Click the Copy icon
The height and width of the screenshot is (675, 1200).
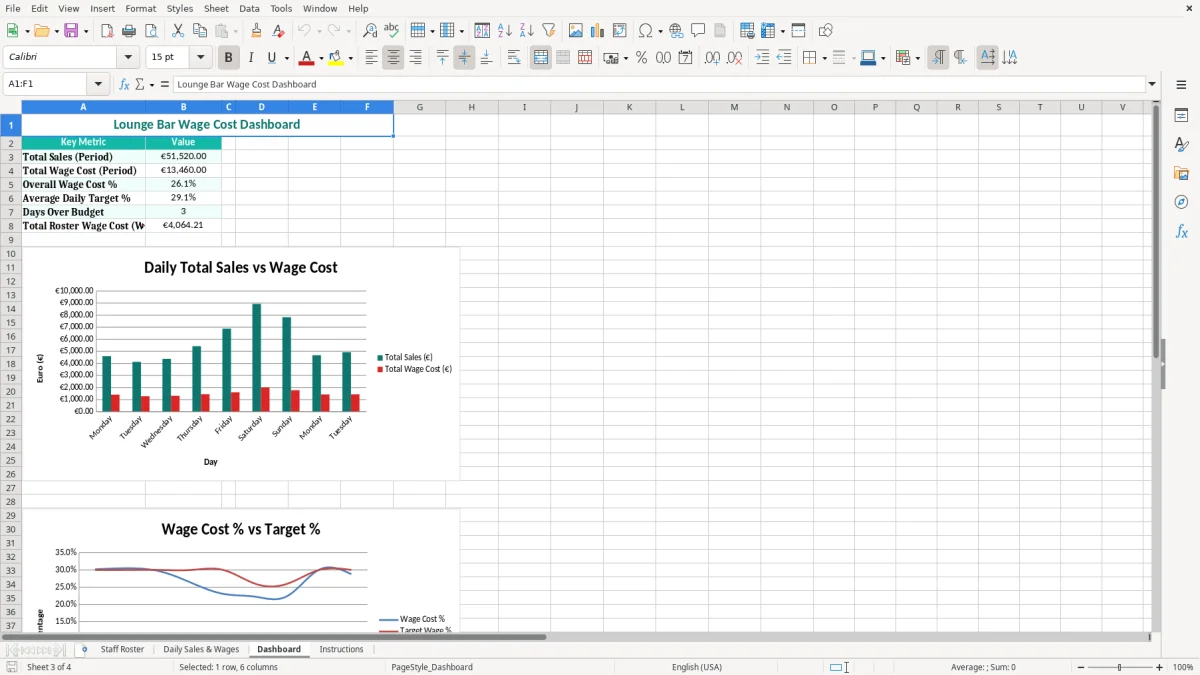coord(200,31)
